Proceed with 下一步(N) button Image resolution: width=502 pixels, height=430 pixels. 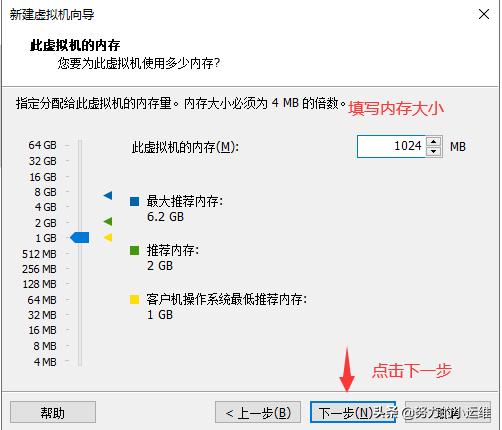(x=353, y=412)
